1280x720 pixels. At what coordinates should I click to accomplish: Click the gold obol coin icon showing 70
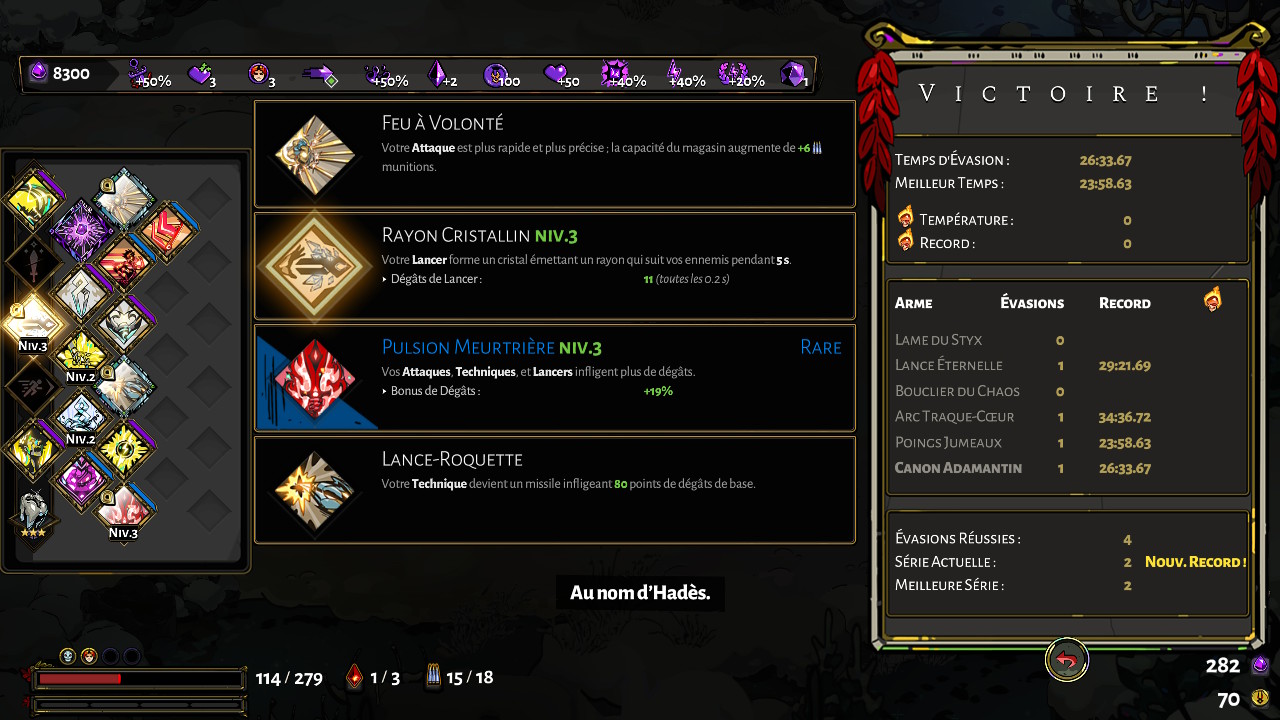[1261, 697]
